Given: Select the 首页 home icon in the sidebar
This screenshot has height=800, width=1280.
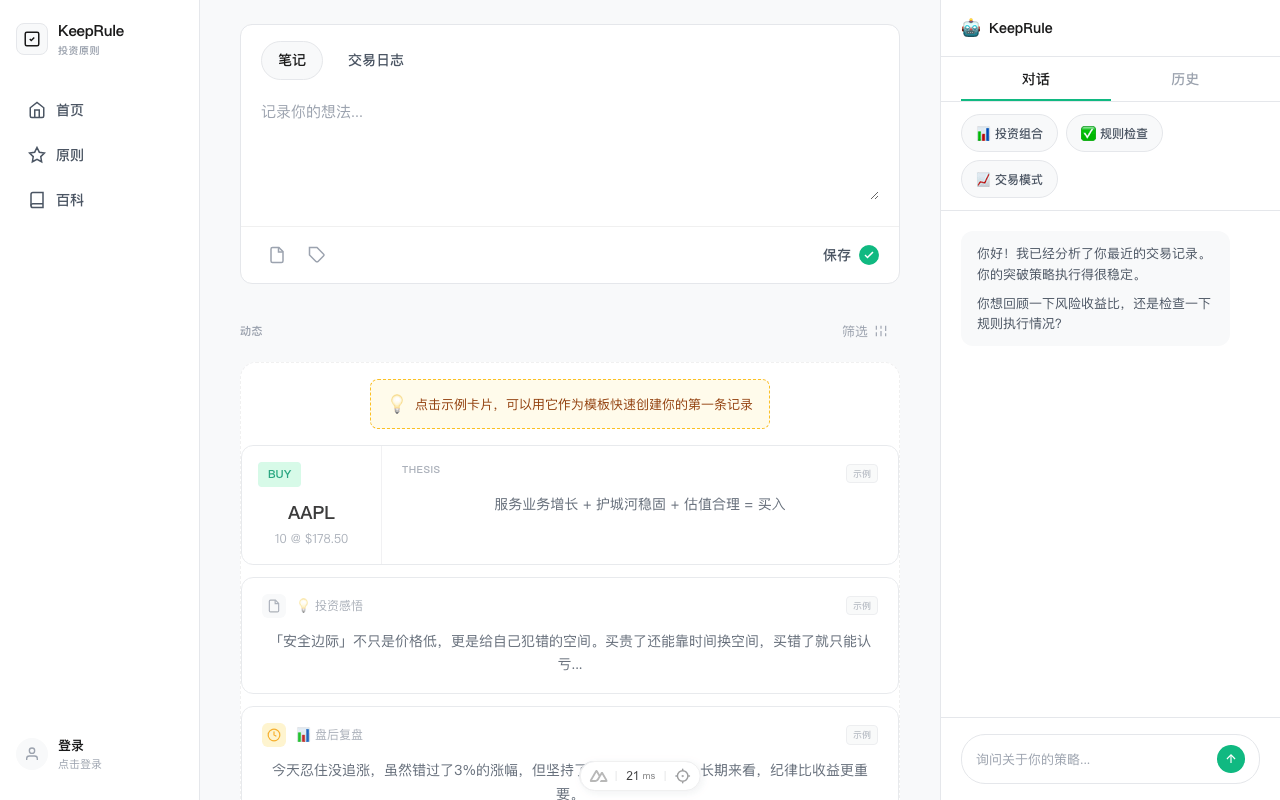Looking at the screenshot, I should point(37,110).
